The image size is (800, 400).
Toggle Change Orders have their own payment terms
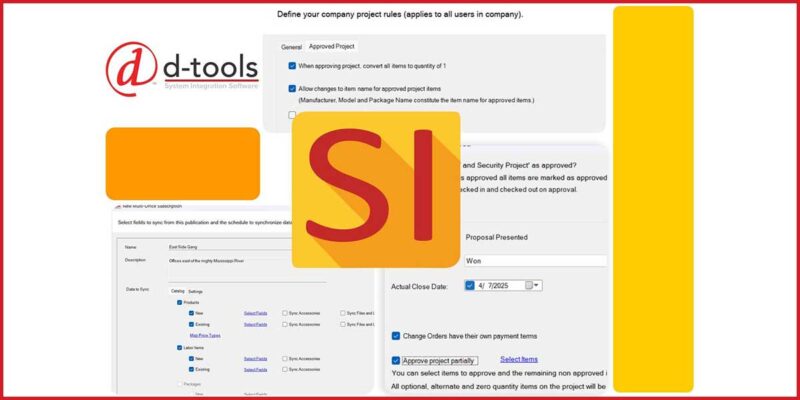(395, 336)
